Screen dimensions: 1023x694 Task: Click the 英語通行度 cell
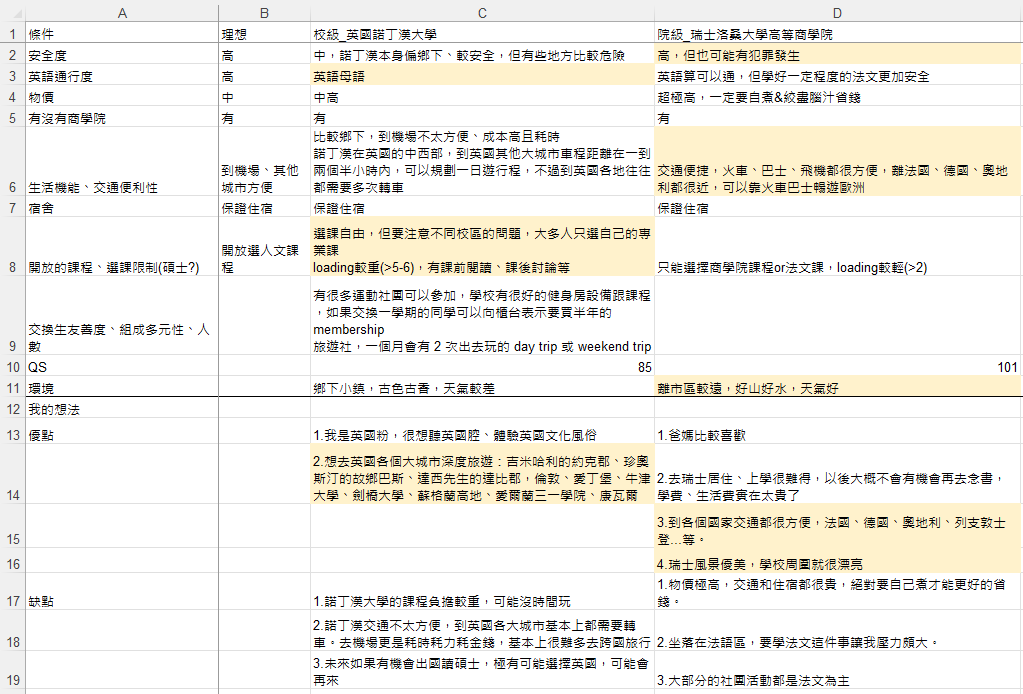coord(122,75)
